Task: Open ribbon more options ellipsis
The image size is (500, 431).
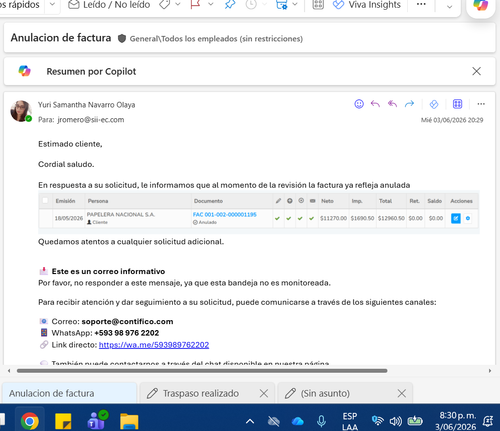Action: click(x=421, y=4)
